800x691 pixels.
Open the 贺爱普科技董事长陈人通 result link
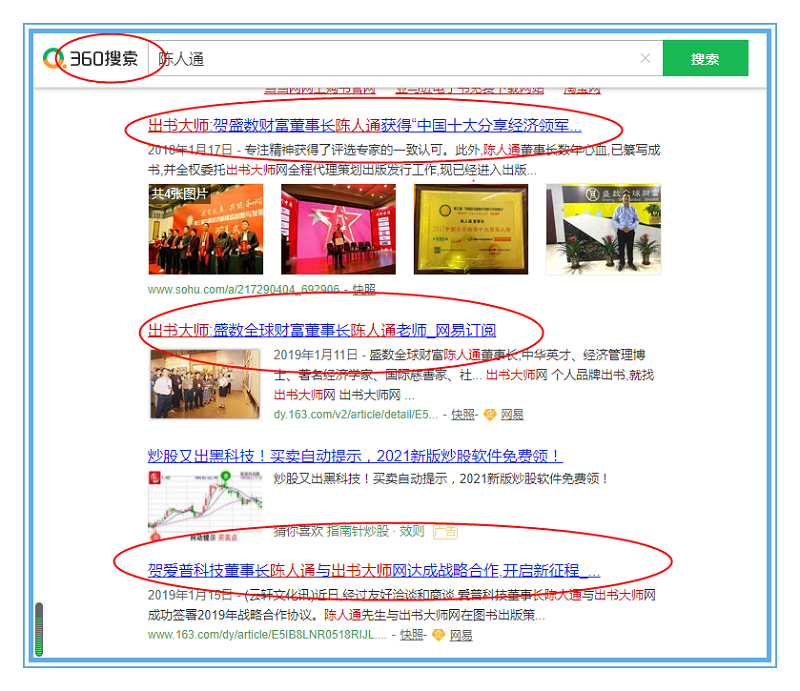[x=373, y=571]
